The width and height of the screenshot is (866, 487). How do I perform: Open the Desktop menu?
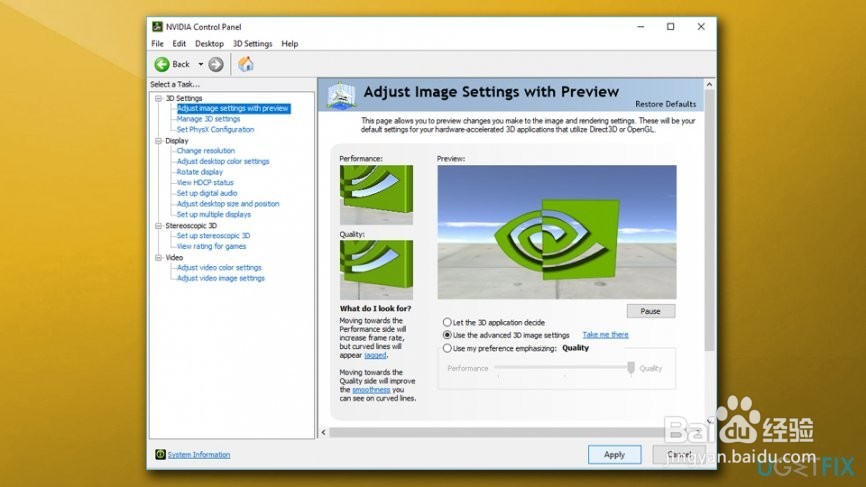pos(209,44)
